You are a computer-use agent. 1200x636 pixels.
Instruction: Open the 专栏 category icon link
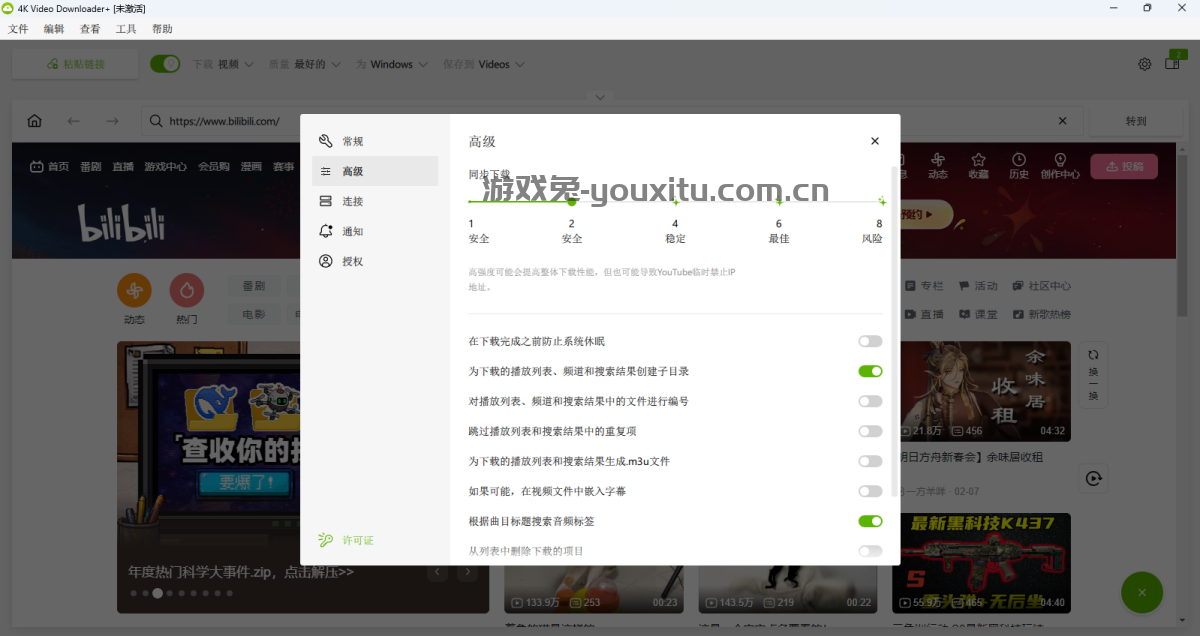(924, 286)
